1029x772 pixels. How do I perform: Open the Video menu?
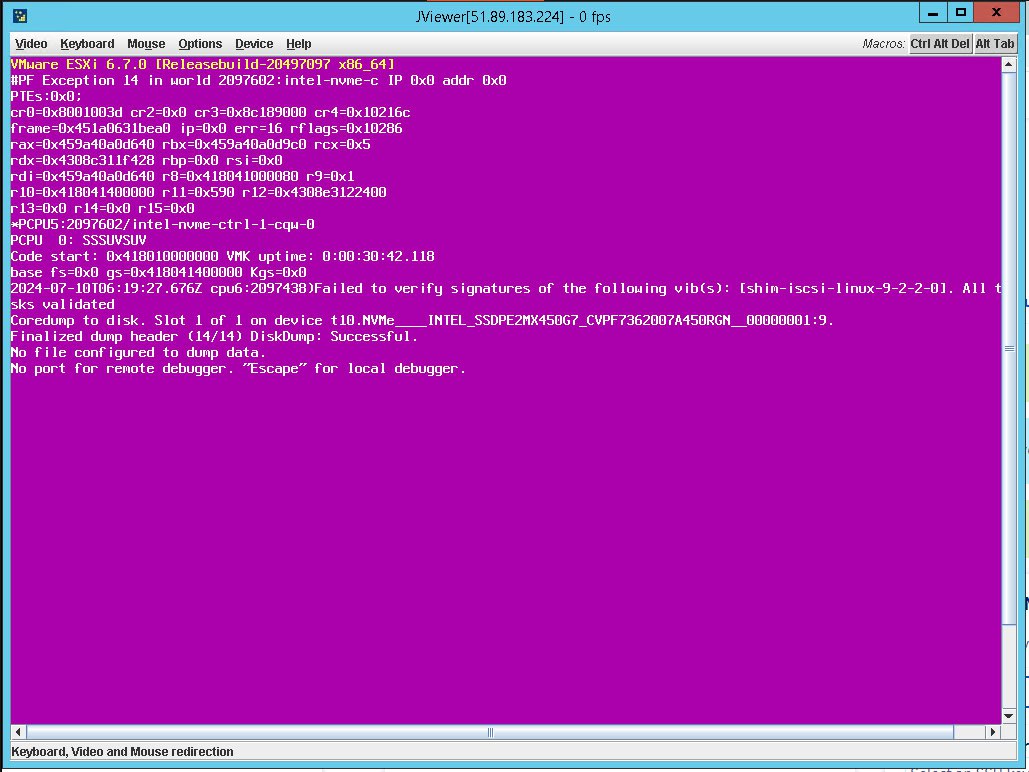pyautogui.click(x=31, y=44)
